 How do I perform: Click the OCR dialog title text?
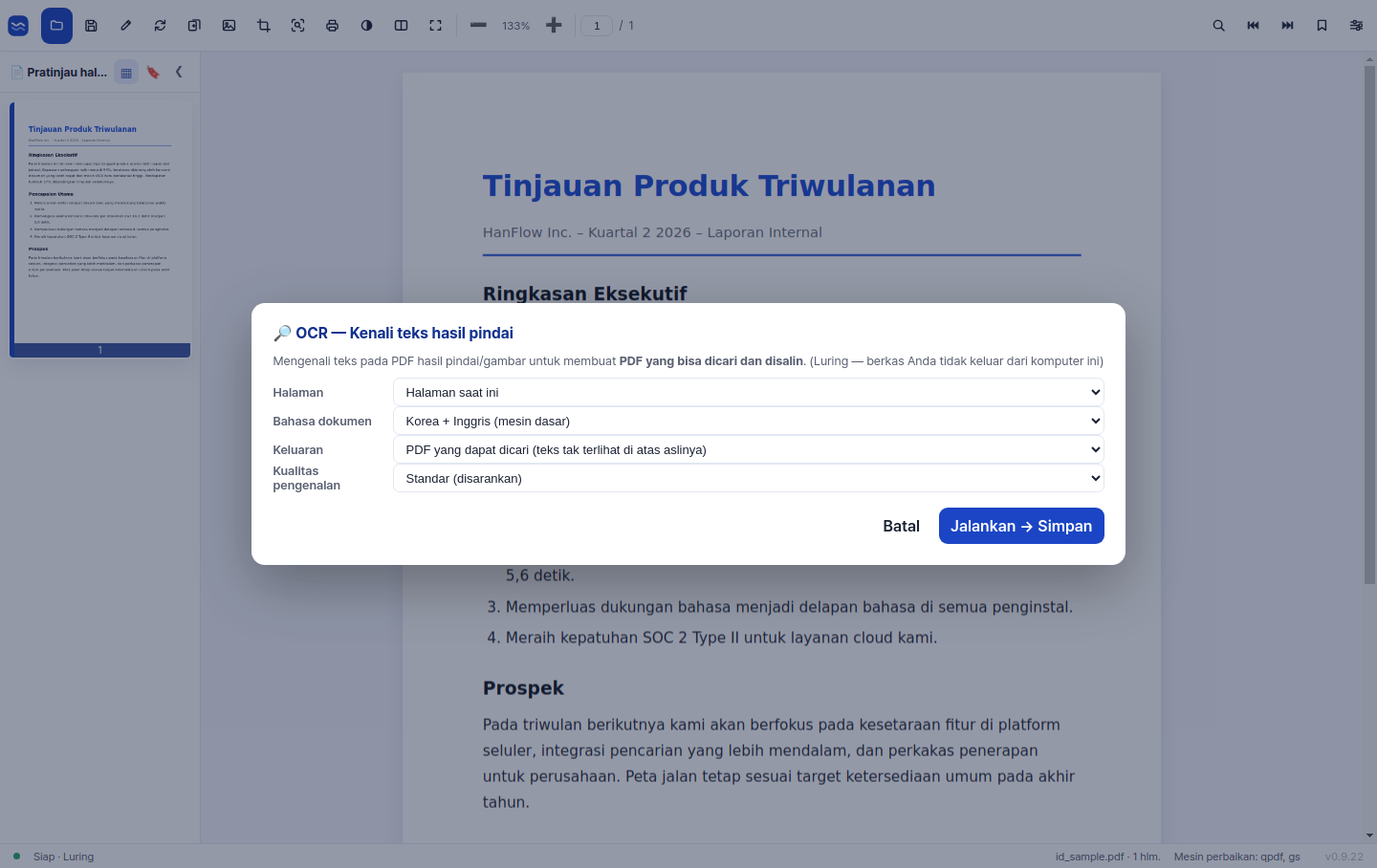point(393,333)
